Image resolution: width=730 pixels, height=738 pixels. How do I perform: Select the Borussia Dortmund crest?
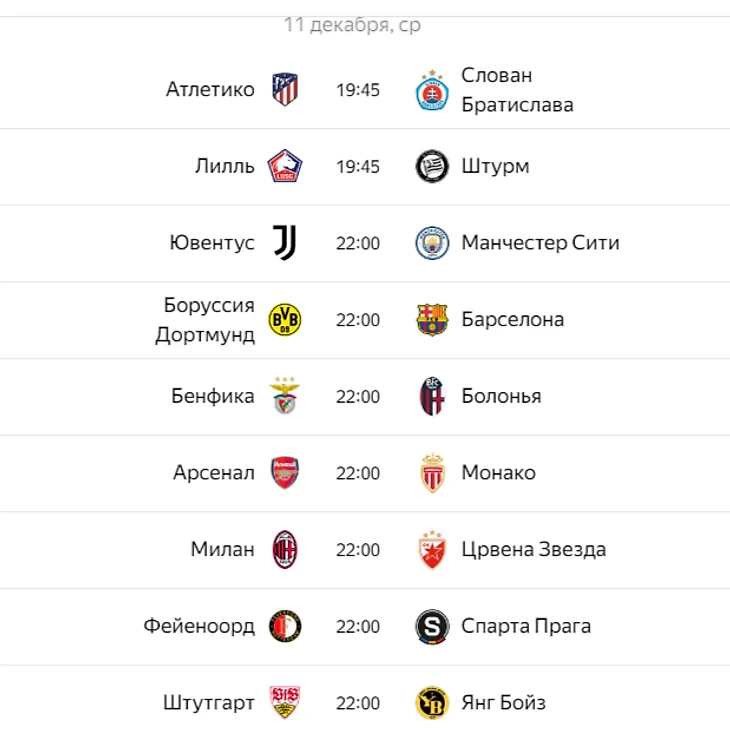coord(285,320)
